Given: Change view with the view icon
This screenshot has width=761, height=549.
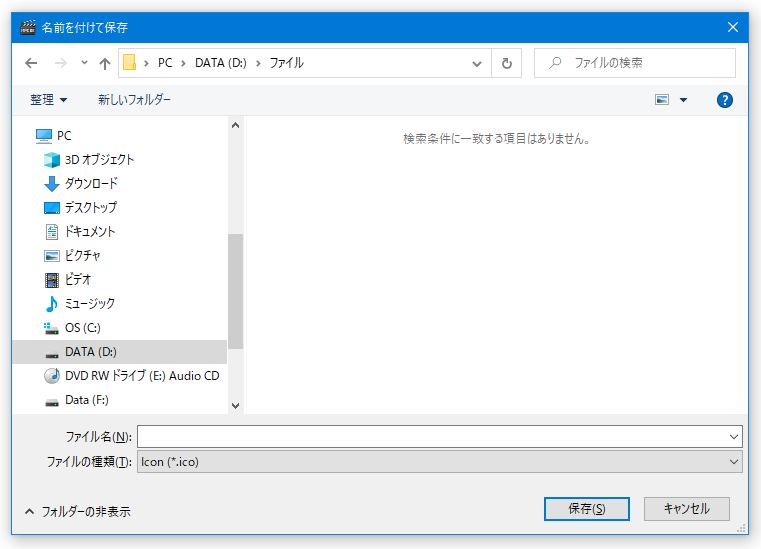Looking at the screenshot, I should (x=662, y=100).
